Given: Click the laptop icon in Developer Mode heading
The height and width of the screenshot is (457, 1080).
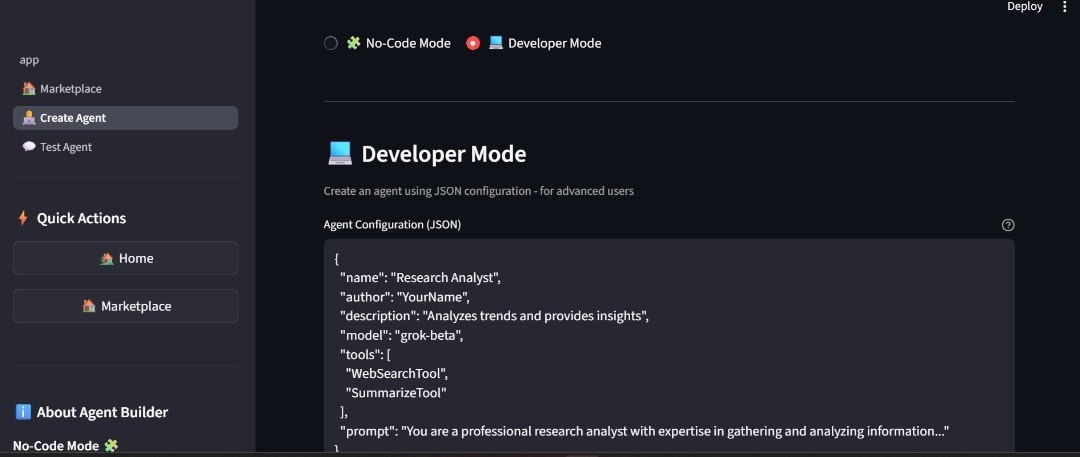Looking at the screenshot, I should (x=340, y=154).
